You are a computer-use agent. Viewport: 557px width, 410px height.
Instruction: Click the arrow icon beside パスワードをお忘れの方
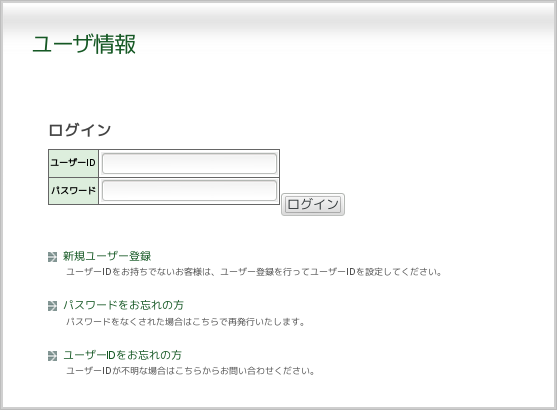point(52,306)
